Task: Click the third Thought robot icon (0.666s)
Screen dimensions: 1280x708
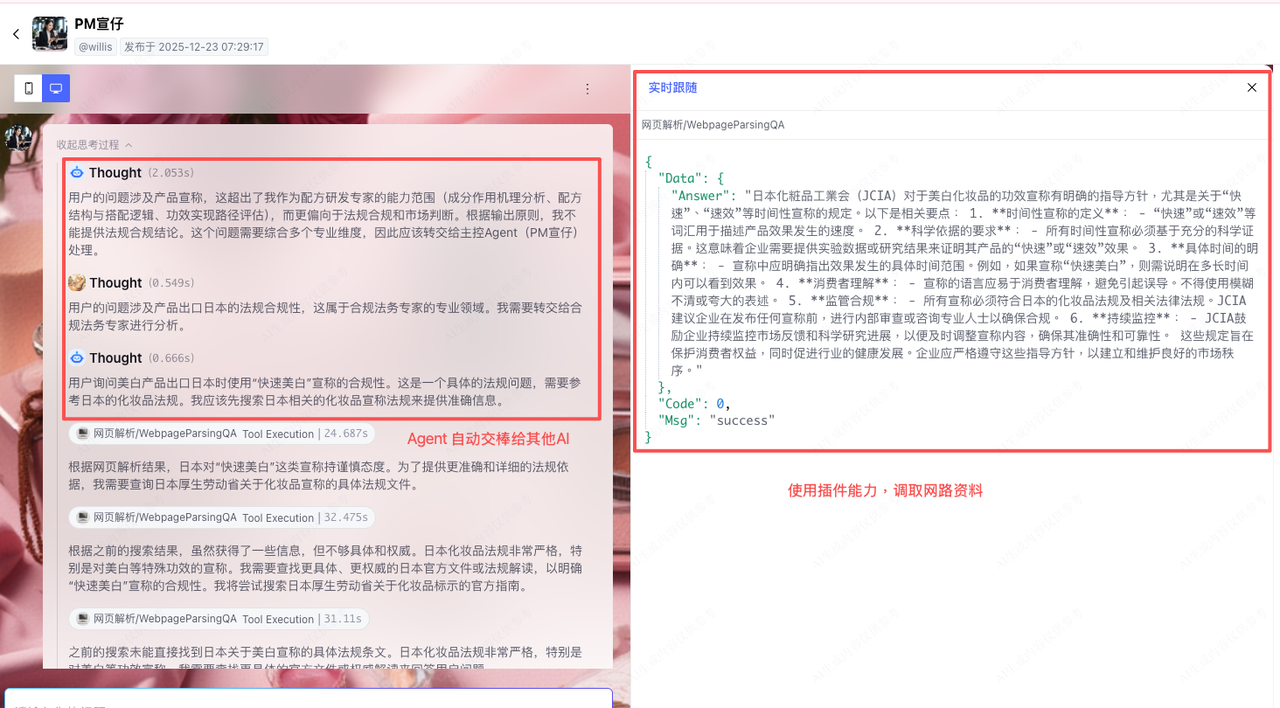Action: 77,357
